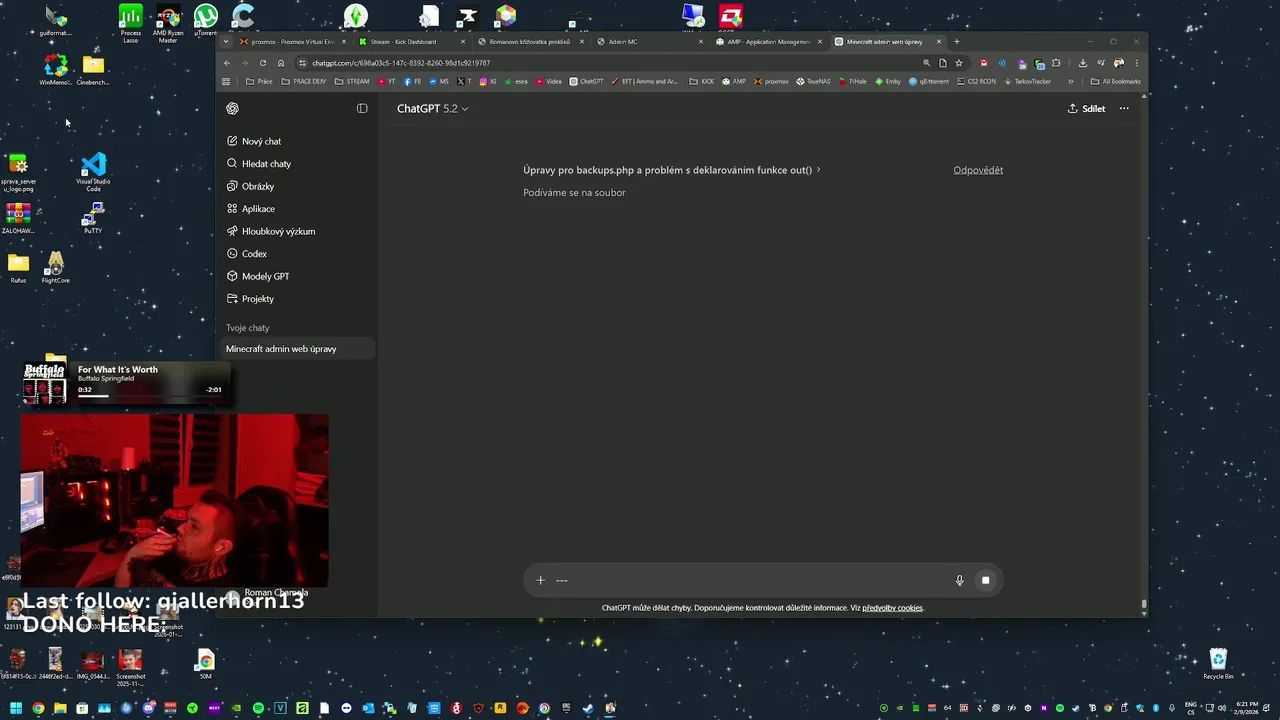The width and height of the screenshot is (1280, 720).
Task: Open Spotify from the taskbar
Action: tap(258, 708)
